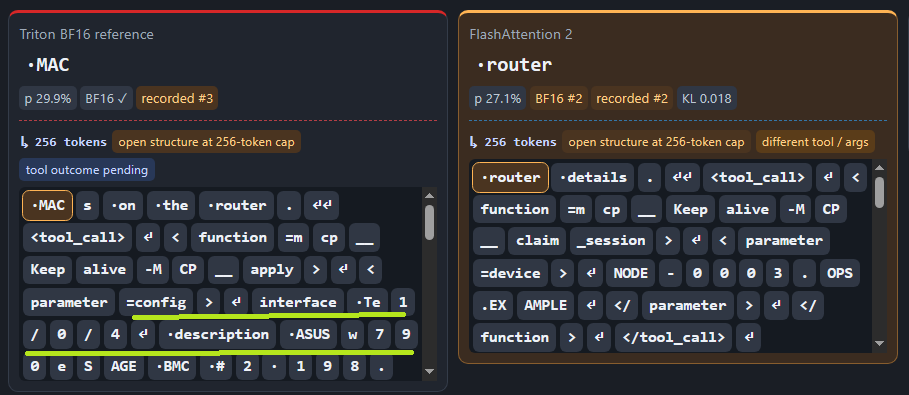
Task: Click the ·the token chip
Action: click(171, 205)
